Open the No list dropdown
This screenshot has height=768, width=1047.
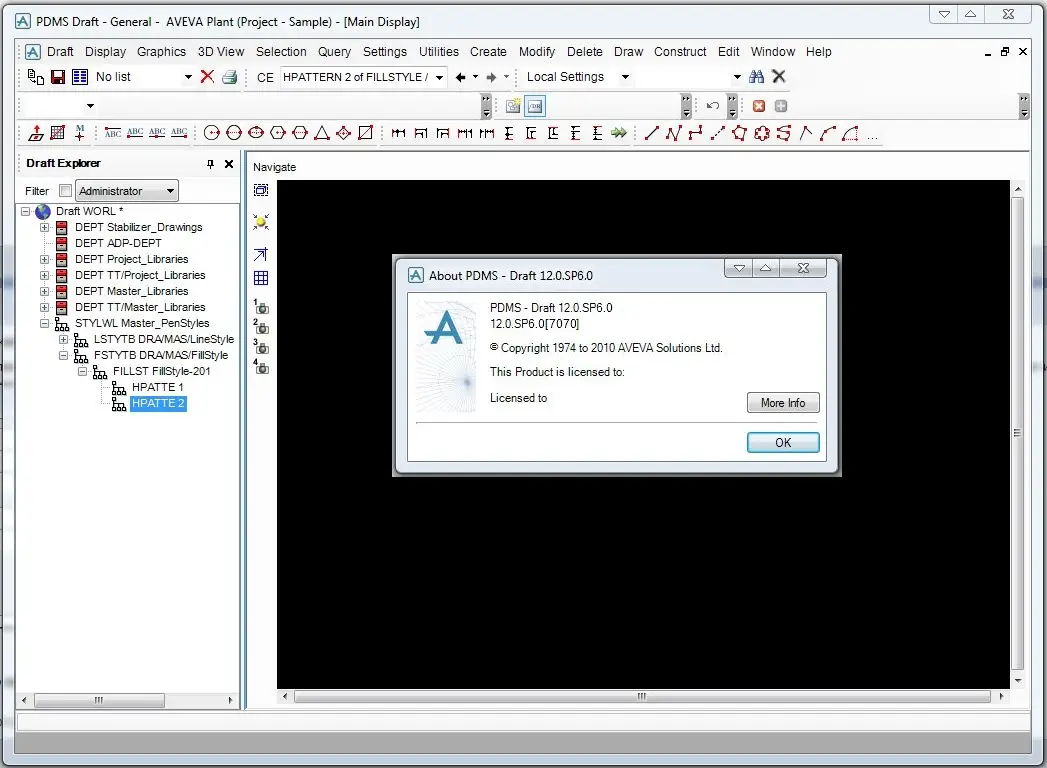tap(188, 77)
